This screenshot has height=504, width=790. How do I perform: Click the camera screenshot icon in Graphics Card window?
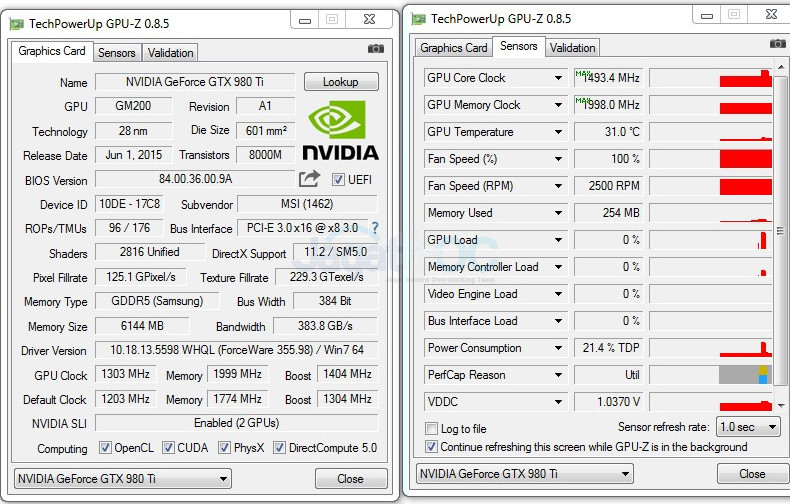pos(375,48)
